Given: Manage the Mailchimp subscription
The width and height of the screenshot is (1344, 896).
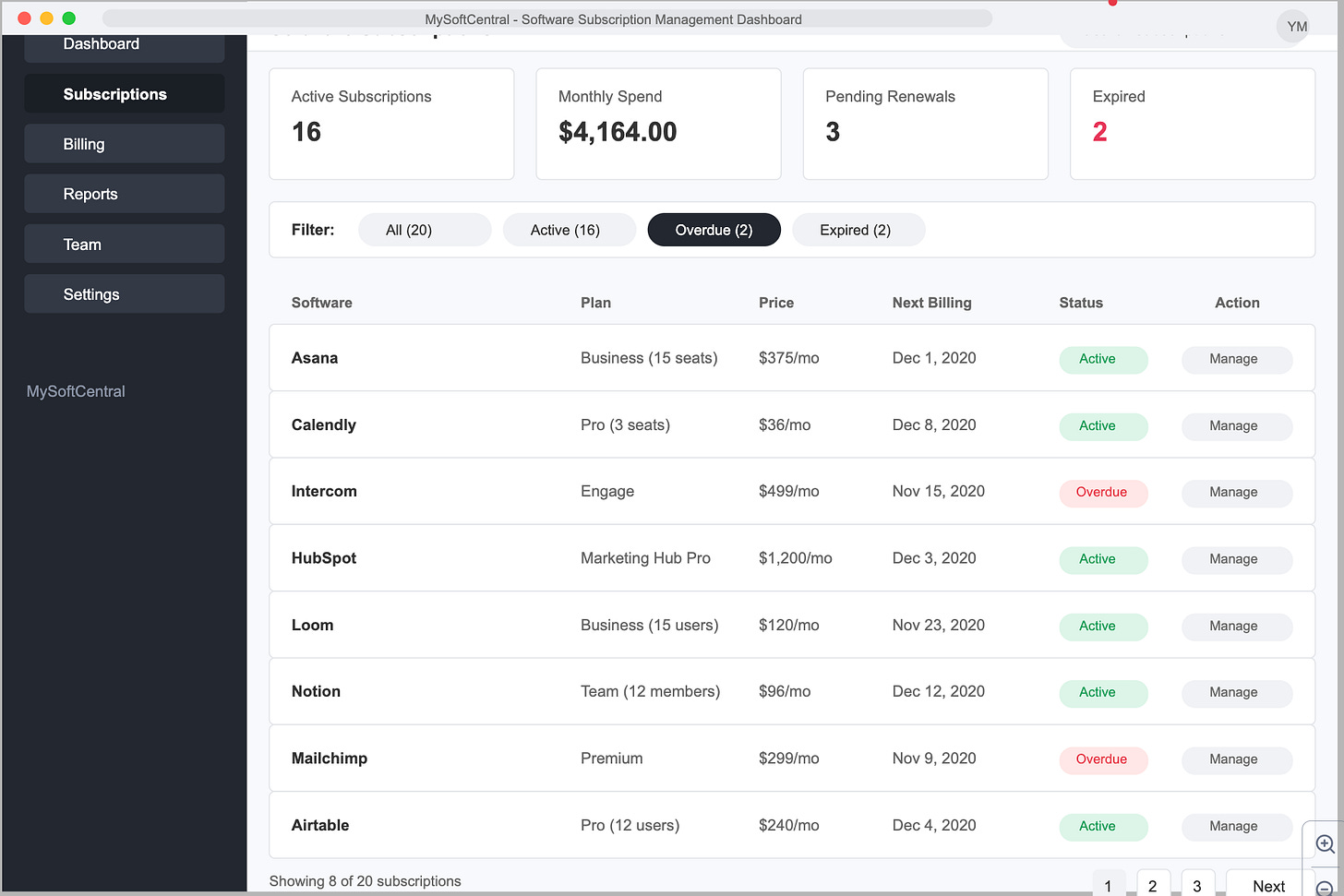Looking at the screenshot, I should [x=1237, y=759].
